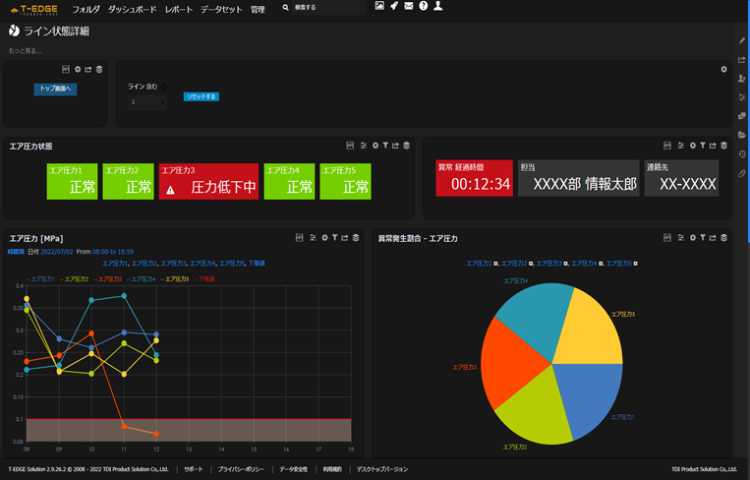The width and height of the screenshot is (750, 480).
Task: Click the small box beside エア圧力5 above pie chart
Action: pos(635,263)
